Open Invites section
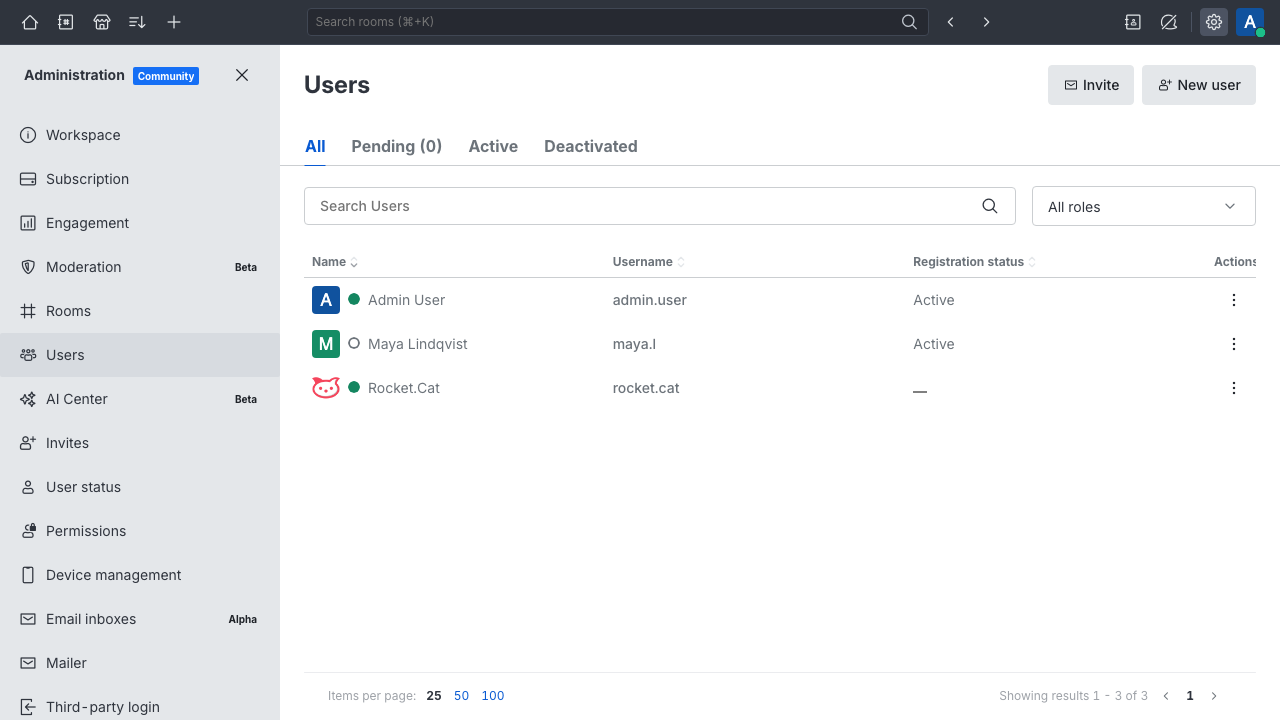The height and width of the screenshot is (720, 1280). pyautogui.click(x=140, y=443)
